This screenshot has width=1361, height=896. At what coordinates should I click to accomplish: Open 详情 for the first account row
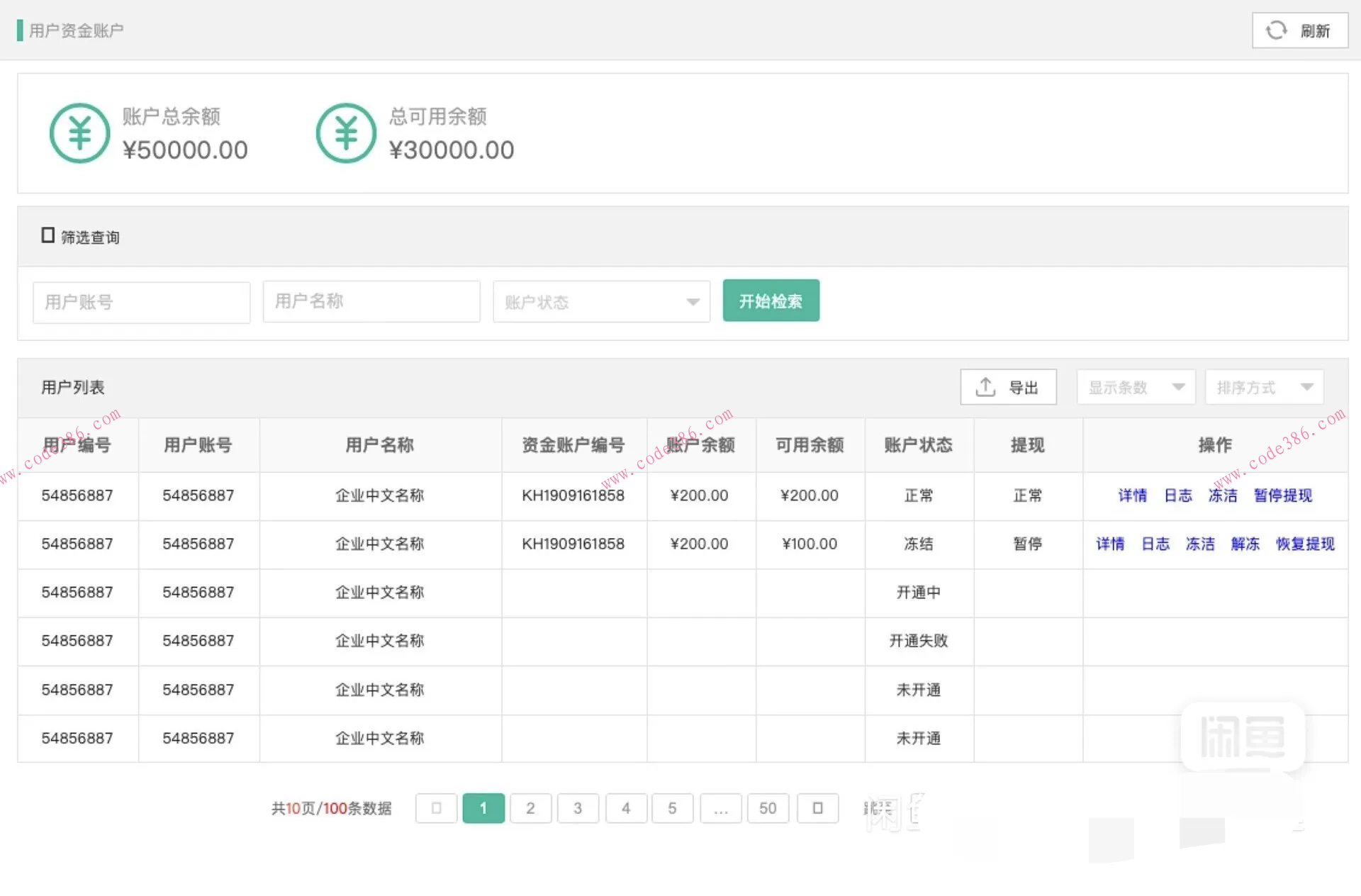pos(1131,495)
